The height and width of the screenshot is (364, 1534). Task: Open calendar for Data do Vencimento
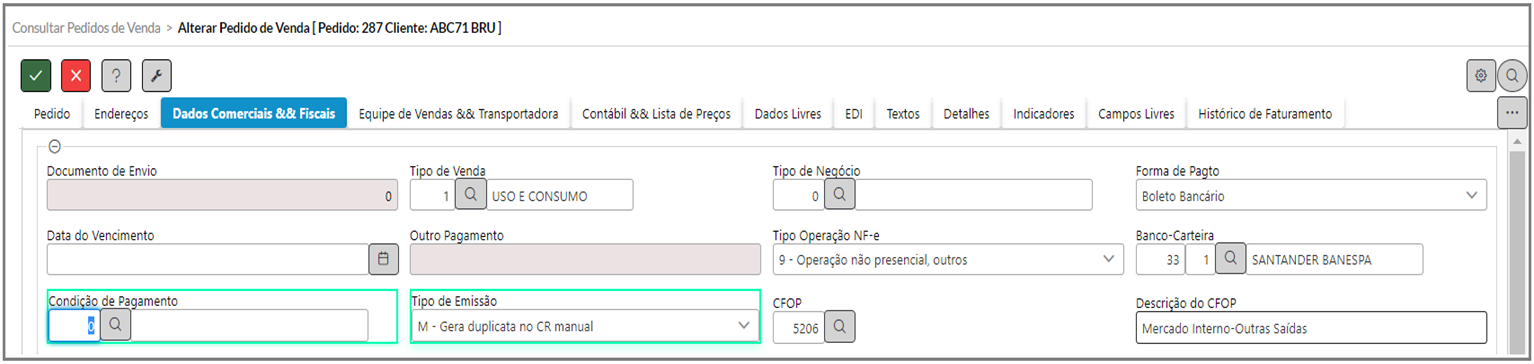click(384, 259)
